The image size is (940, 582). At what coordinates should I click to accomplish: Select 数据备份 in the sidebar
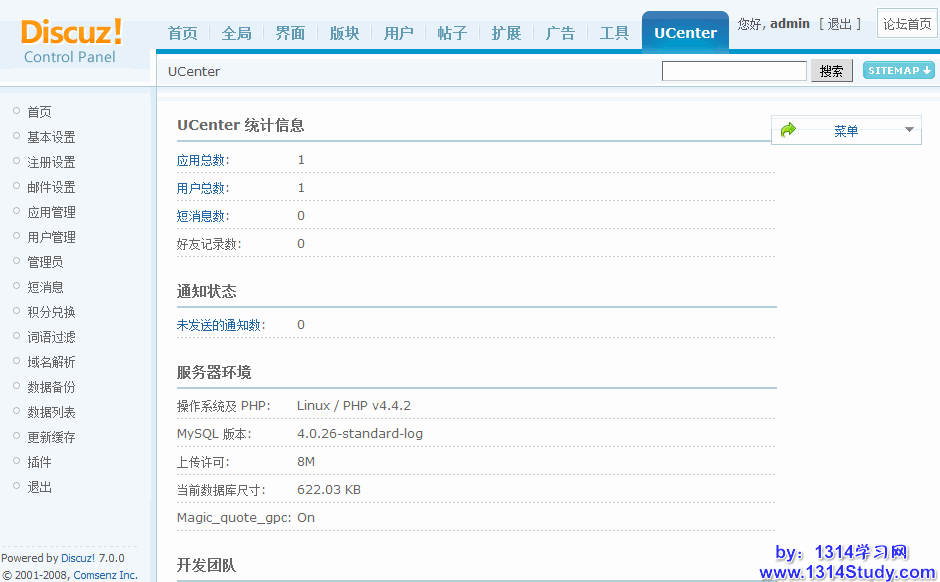tap(51, 387)
